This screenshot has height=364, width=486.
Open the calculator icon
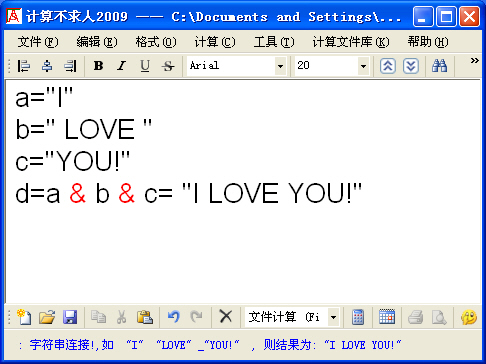click(x=358, y=317)
